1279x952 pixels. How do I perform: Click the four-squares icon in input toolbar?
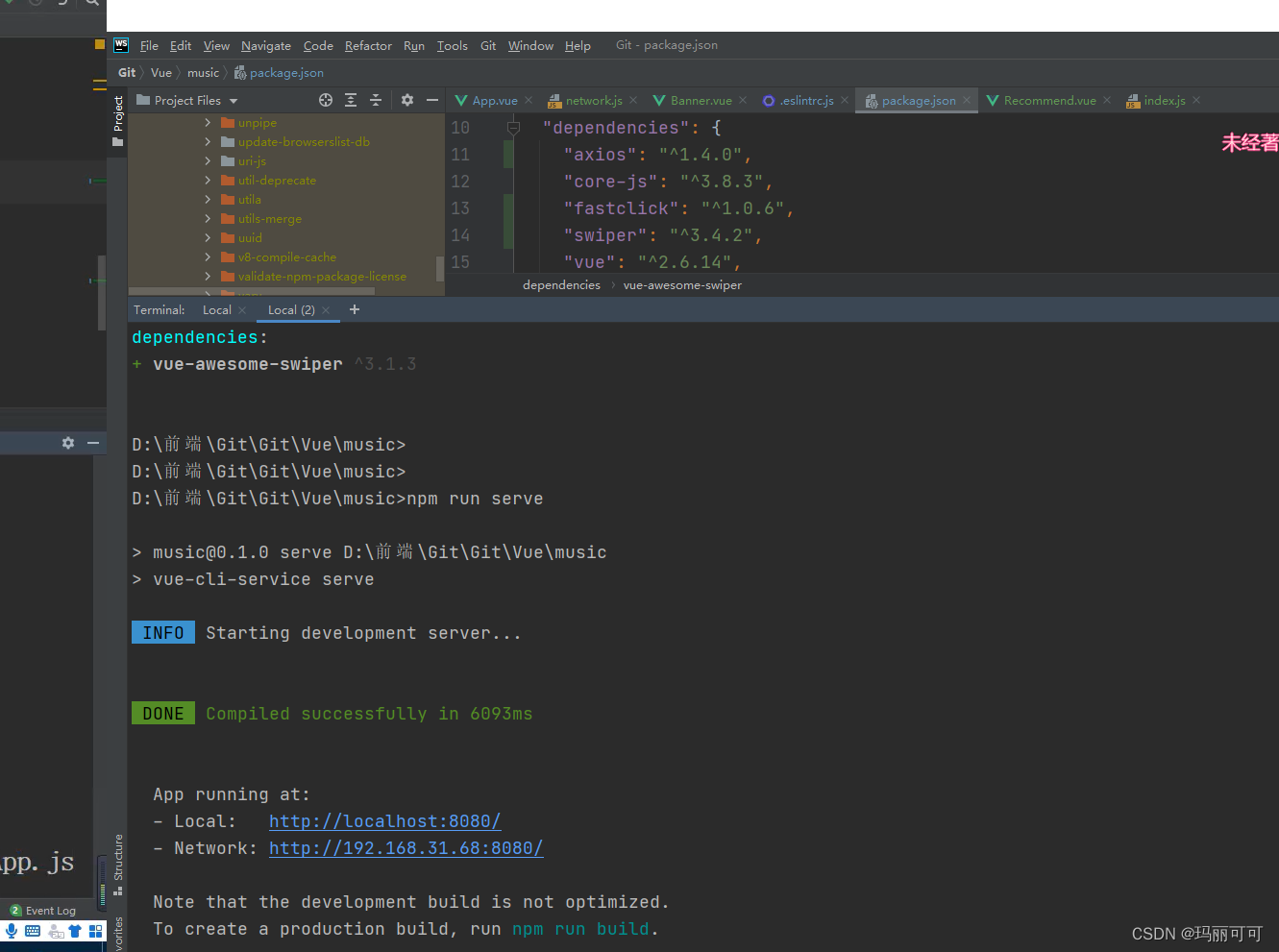coord(95,931)
